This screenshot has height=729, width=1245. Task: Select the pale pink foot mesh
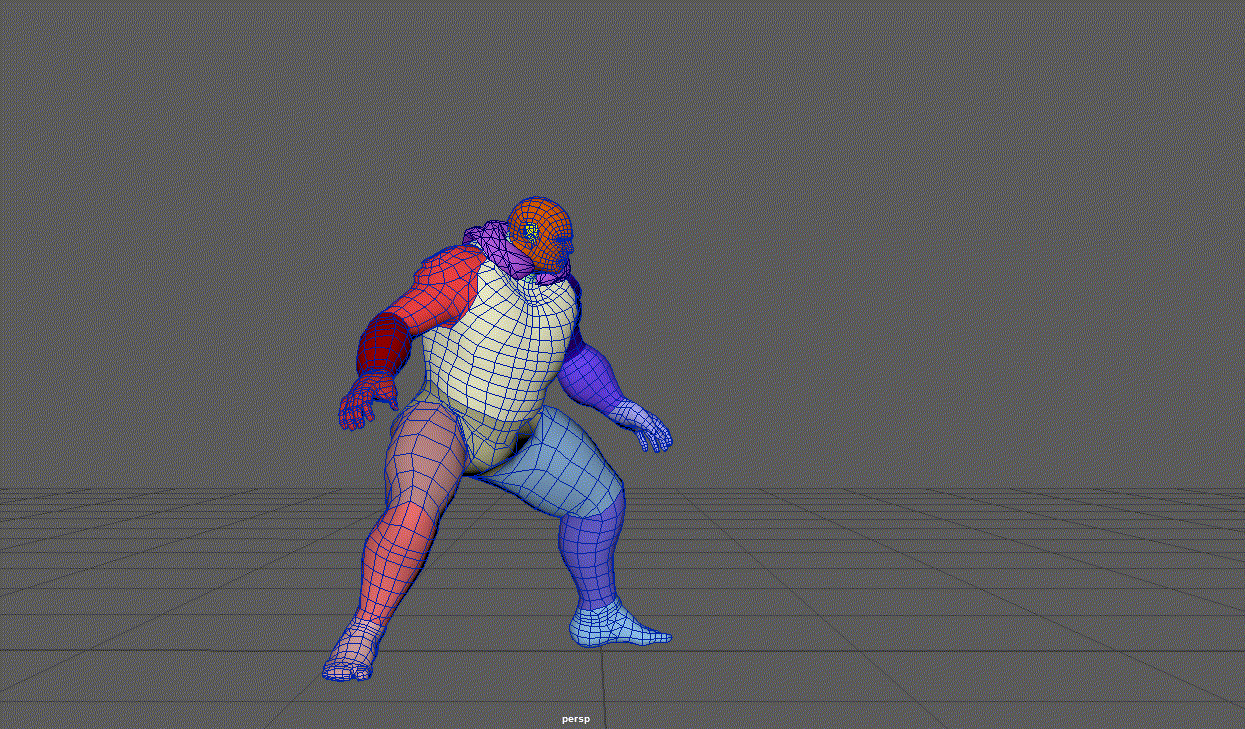[x=352, y=652]
